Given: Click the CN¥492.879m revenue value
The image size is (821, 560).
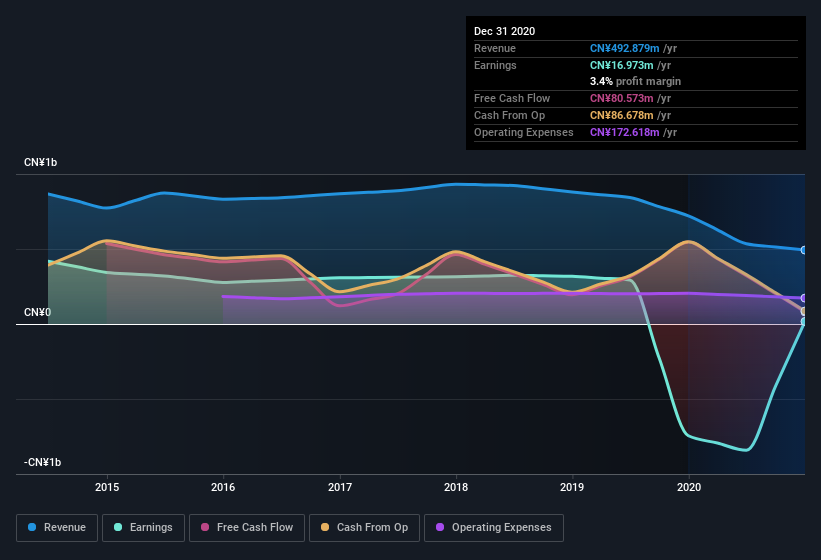Looking at the screenshot, I should 624,49.
